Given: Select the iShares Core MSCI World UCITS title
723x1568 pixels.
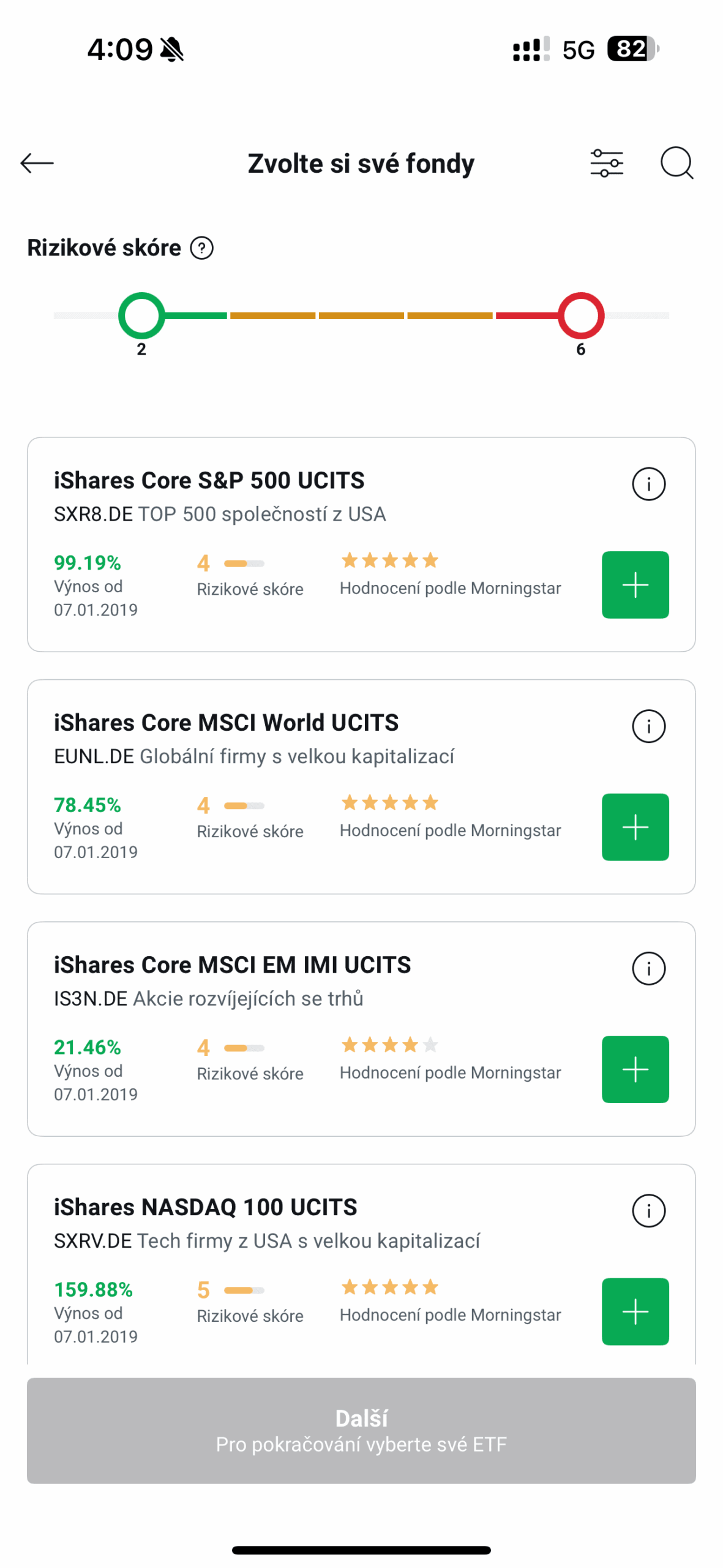Looking at the screenshot, I should point(226,722).
